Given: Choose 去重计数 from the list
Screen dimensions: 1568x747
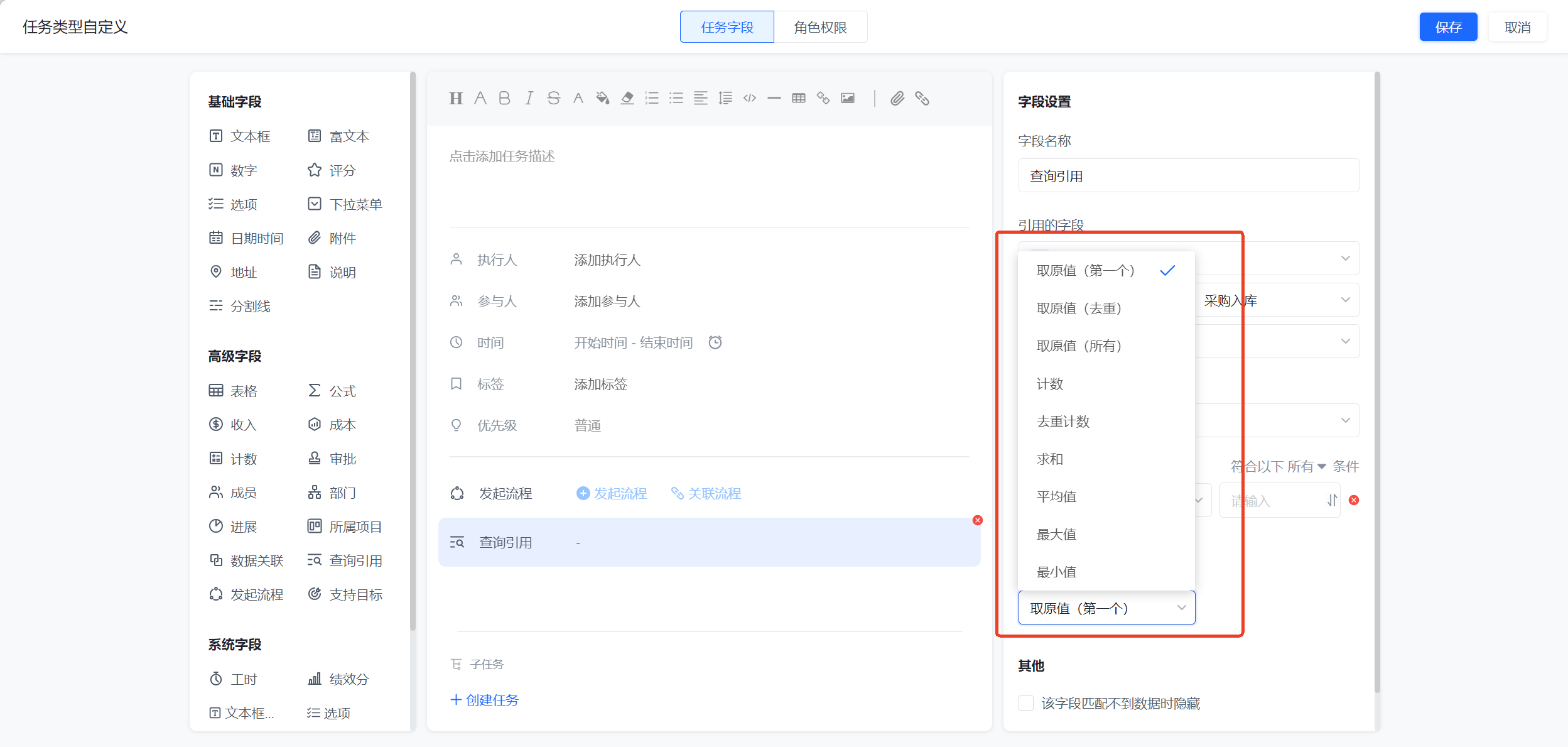Looking at the screenshot, I should 1106,422.
